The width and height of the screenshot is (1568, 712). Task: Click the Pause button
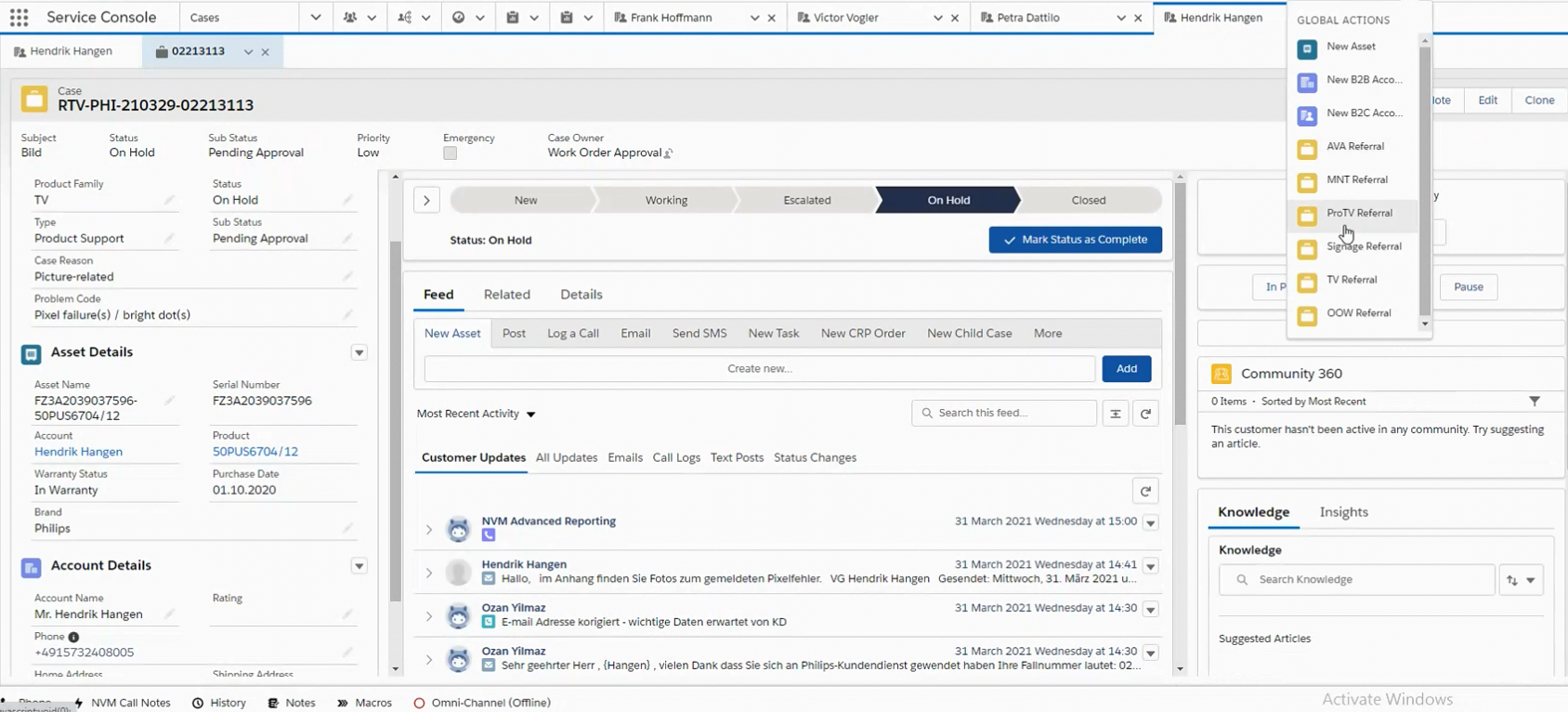pyautogui.click(x=1469, y=287)
